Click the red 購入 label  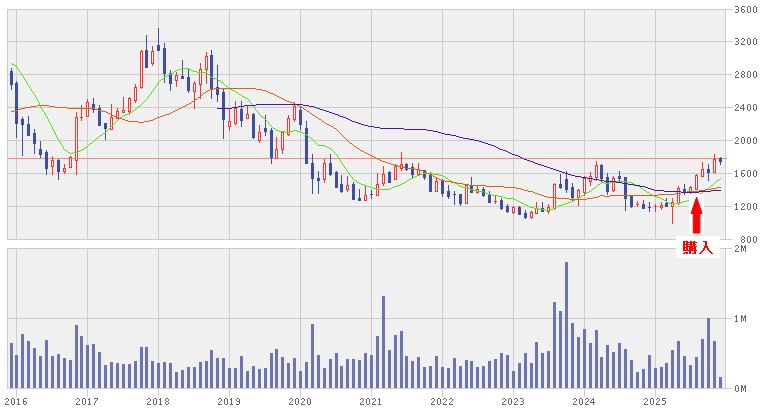[697, 247]
